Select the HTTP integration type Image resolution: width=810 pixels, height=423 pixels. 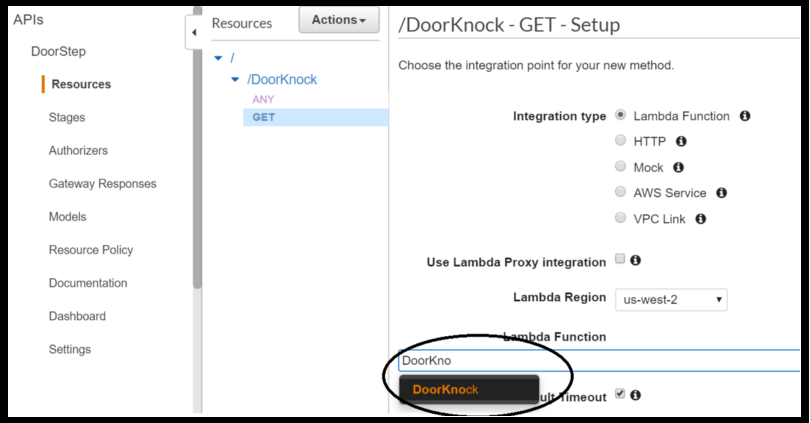coord(621,141)
